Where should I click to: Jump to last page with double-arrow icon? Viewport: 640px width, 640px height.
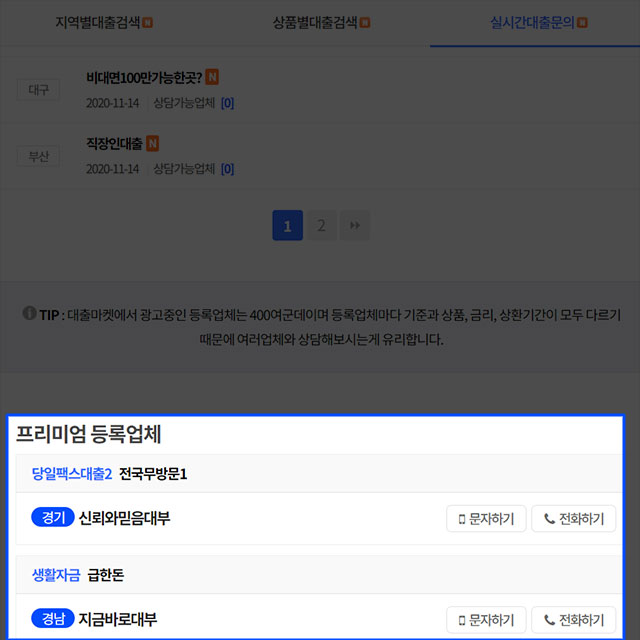(354, 226)
